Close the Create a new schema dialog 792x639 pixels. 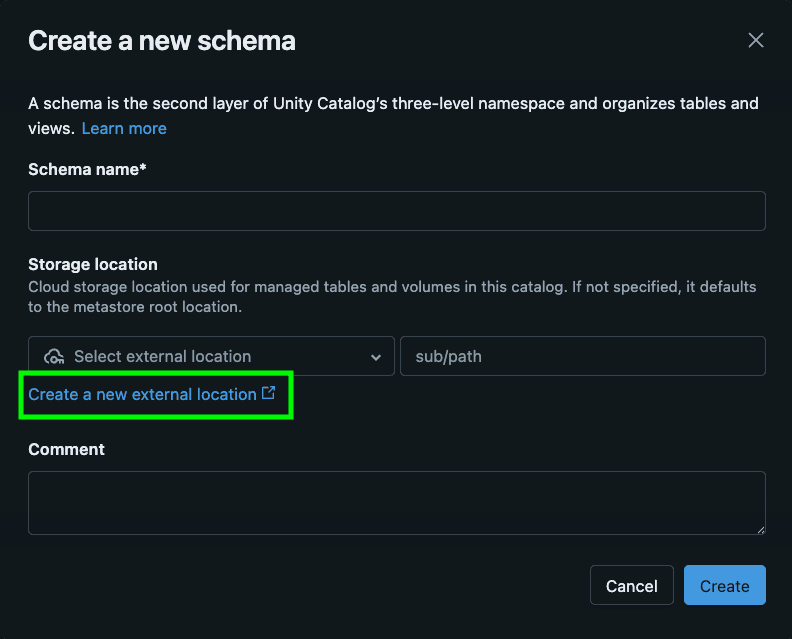click(x=756, y=40)
